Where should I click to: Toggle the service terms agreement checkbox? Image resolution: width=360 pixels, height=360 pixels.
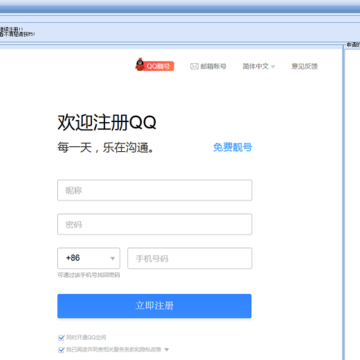point(61,350)
